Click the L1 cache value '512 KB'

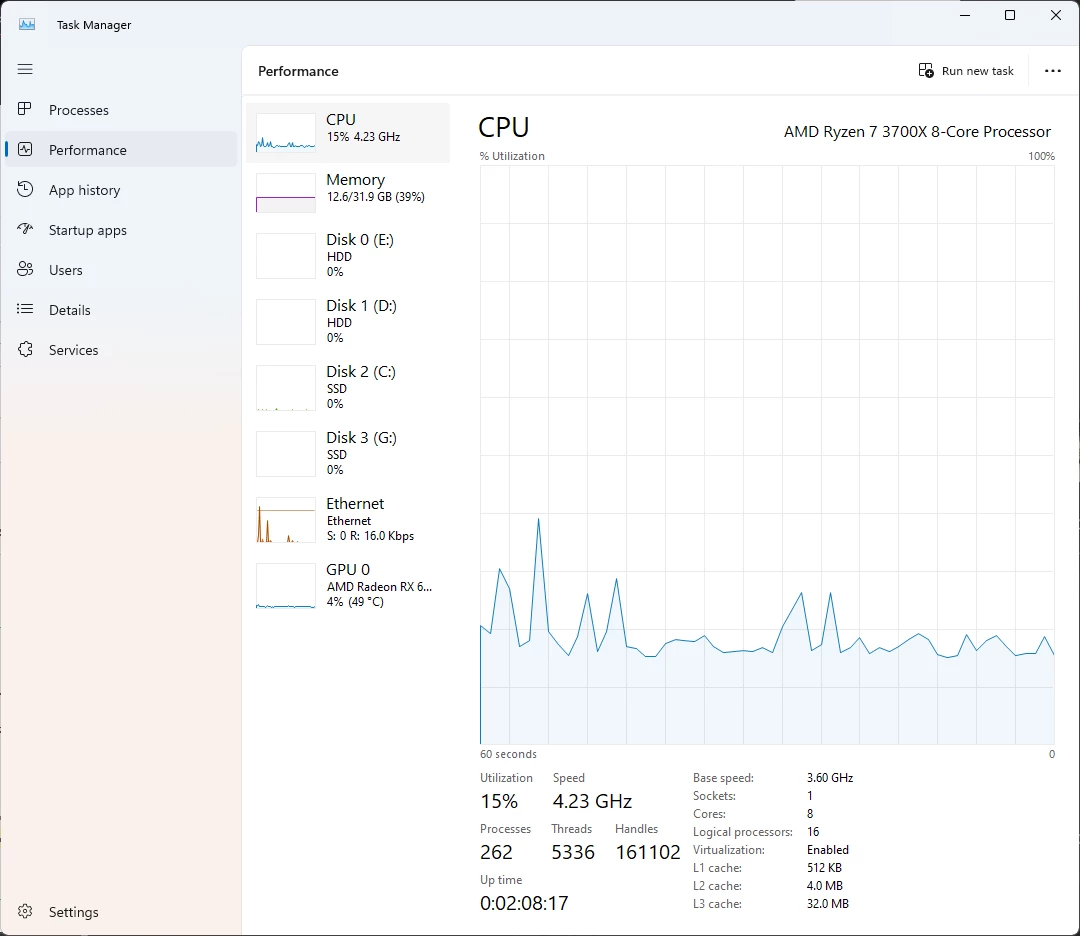point(824,867)
